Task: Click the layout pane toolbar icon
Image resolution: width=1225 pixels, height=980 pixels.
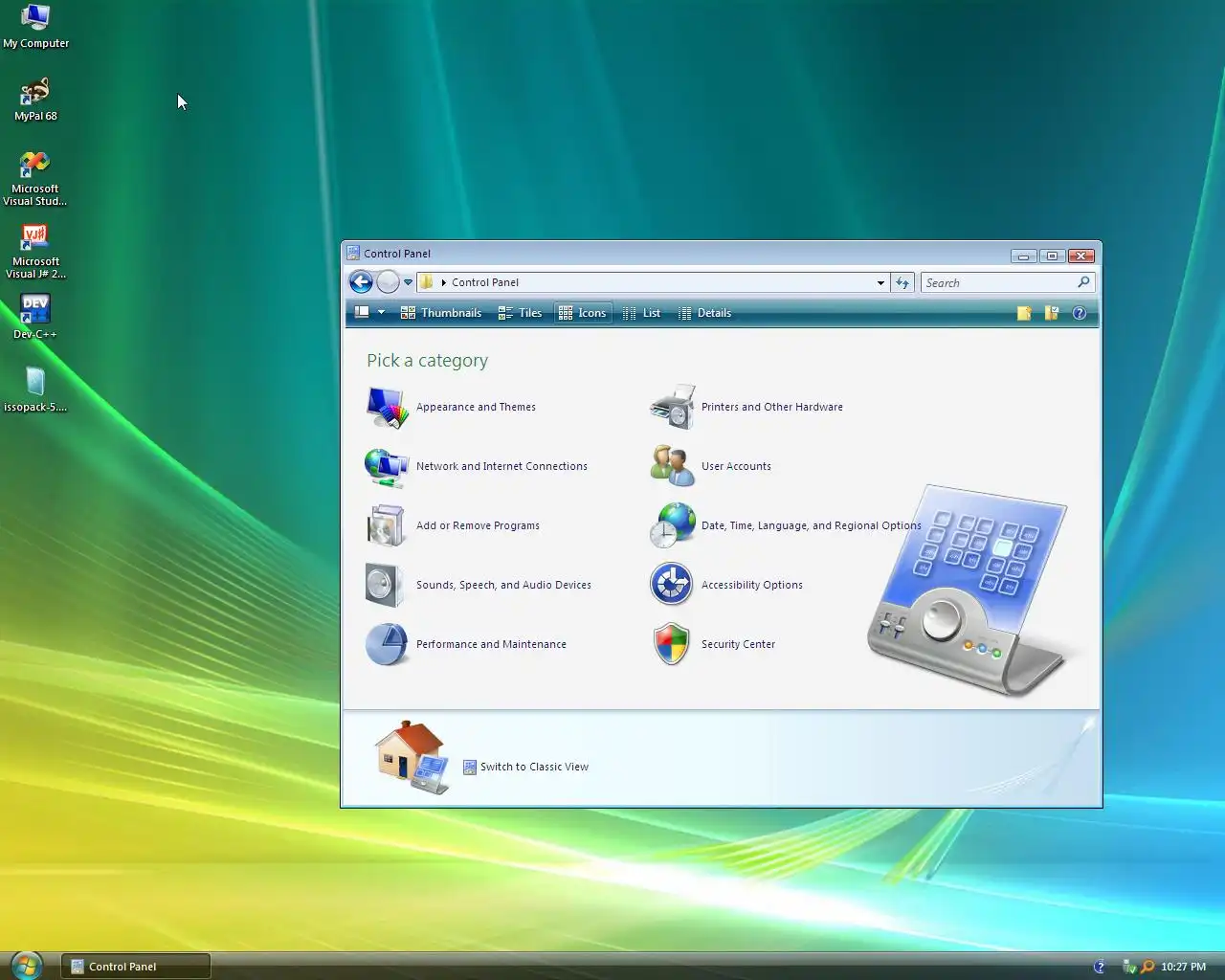Action: tap(362, 313)
